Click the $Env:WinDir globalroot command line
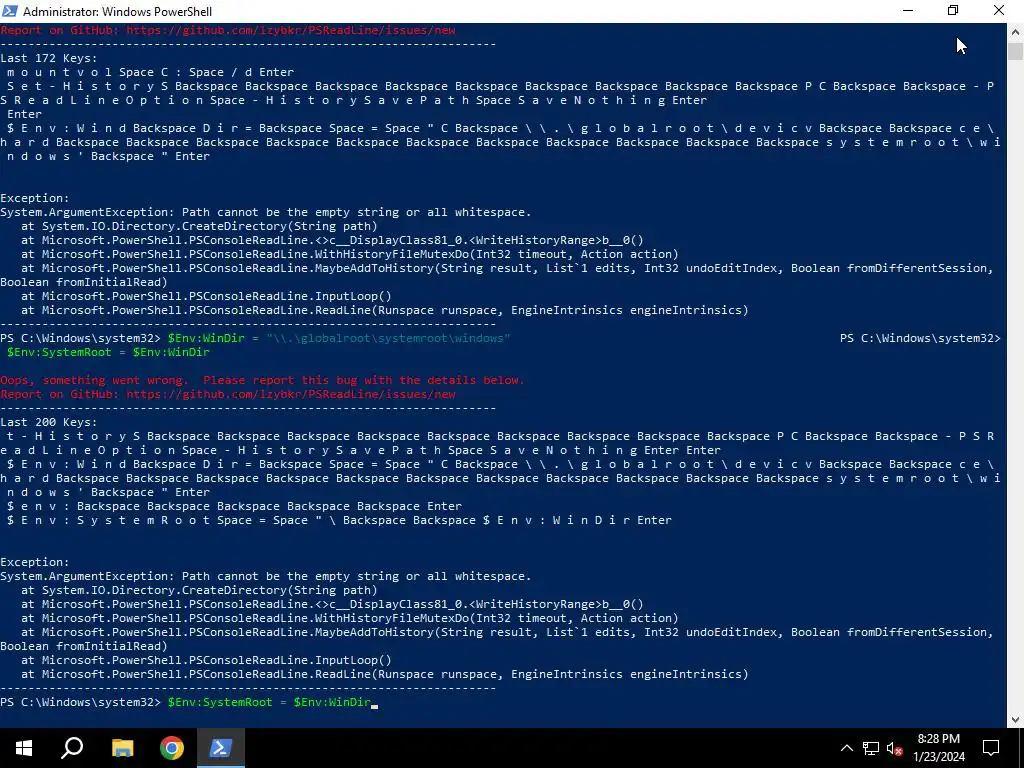The width and height of the screenshot is (1024, 768). [339, 338]
